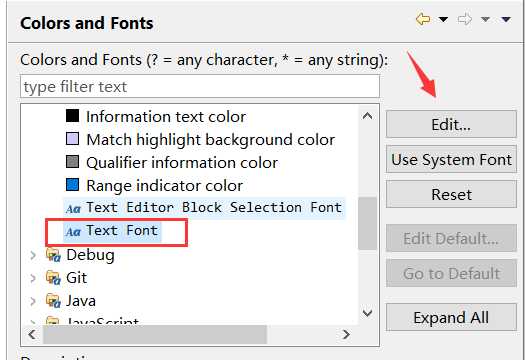Click the Git folder icon

coord(53,278)
